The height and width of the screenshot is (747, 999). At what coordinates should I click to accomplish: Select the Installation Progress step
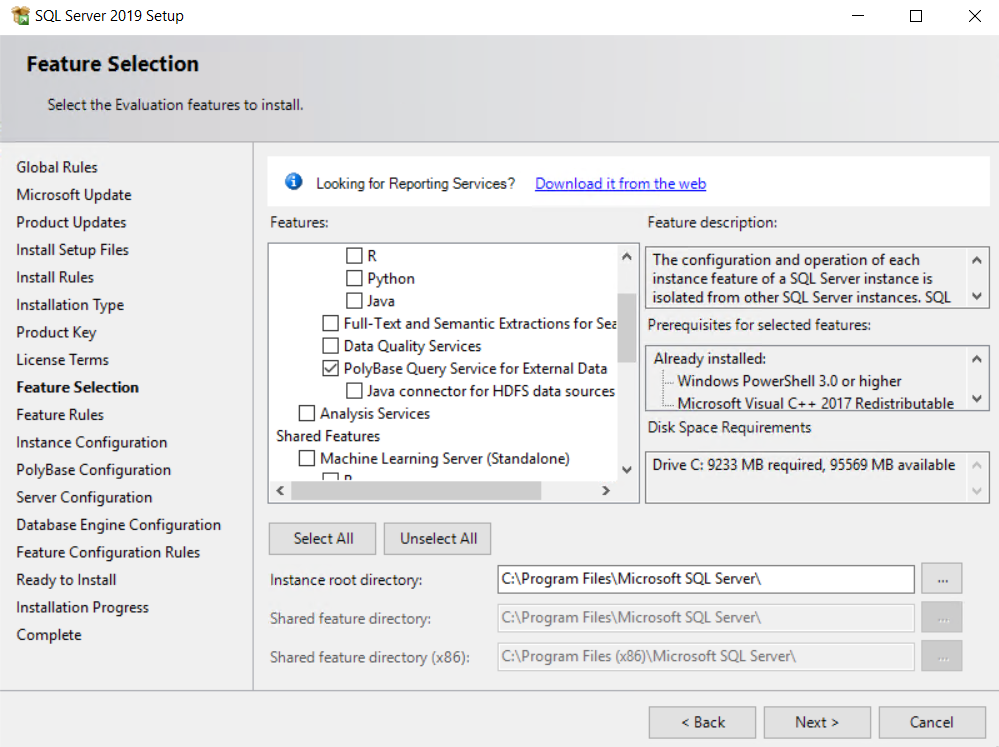point(82,607)
